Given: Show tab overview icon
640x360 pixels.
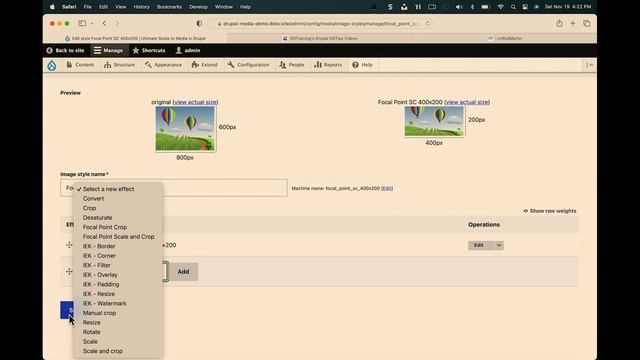Looking at the screenshot, I should (x=587, y=24).
